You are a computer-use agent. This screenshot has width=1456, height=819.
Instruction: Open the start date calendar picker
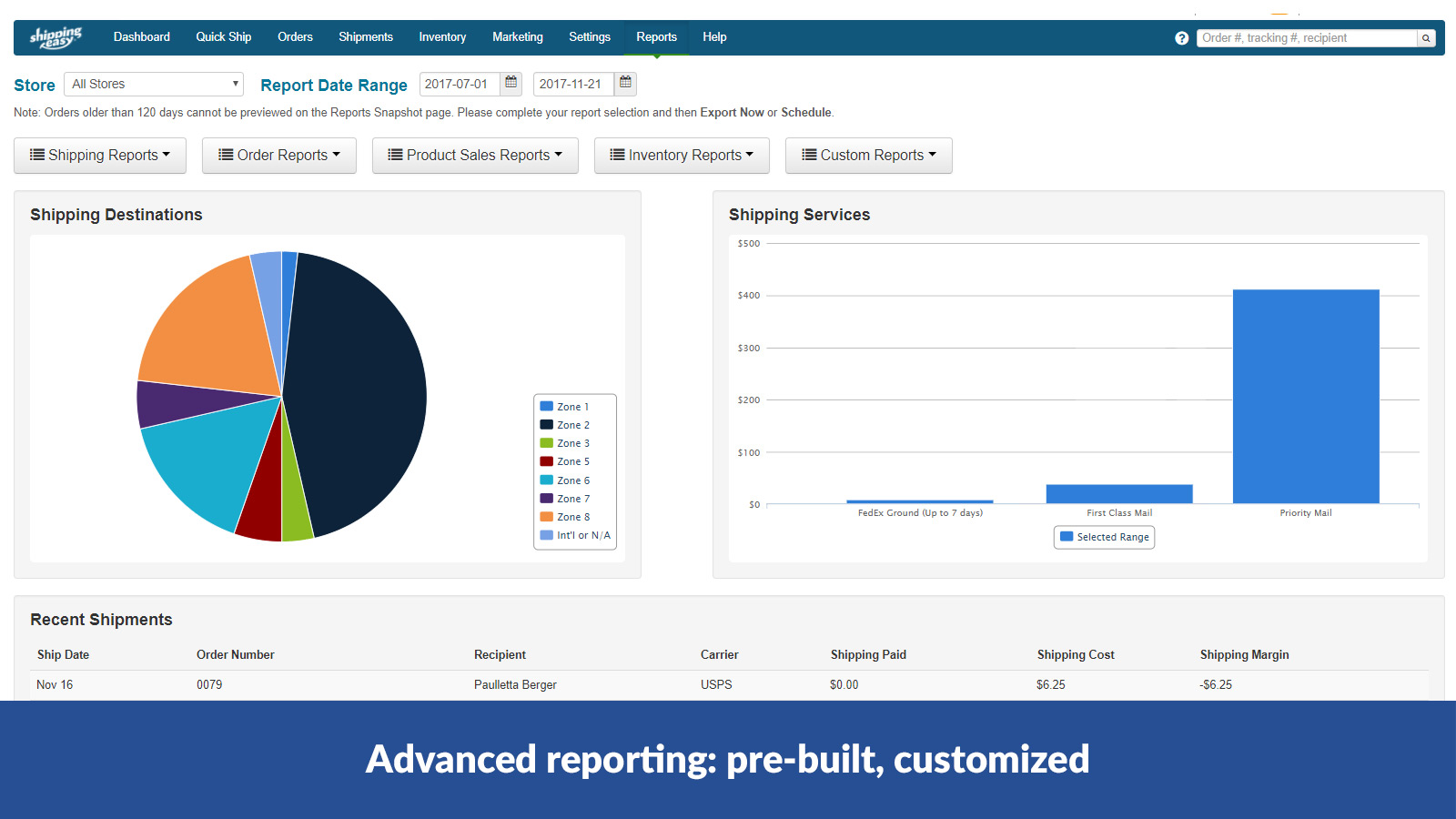511,84
